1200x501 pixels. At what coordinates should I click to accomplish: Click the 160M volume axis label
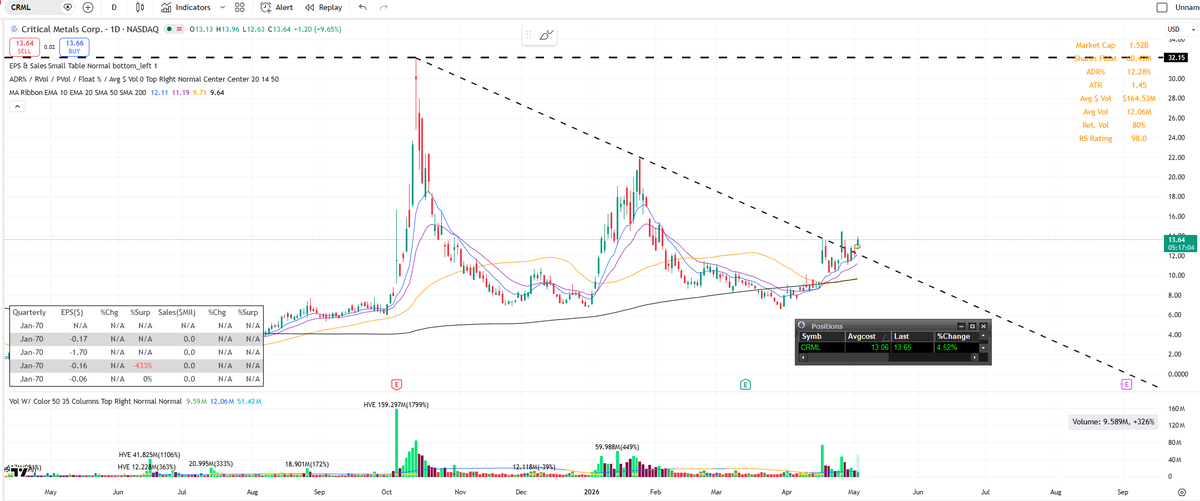coord(1175,410)
